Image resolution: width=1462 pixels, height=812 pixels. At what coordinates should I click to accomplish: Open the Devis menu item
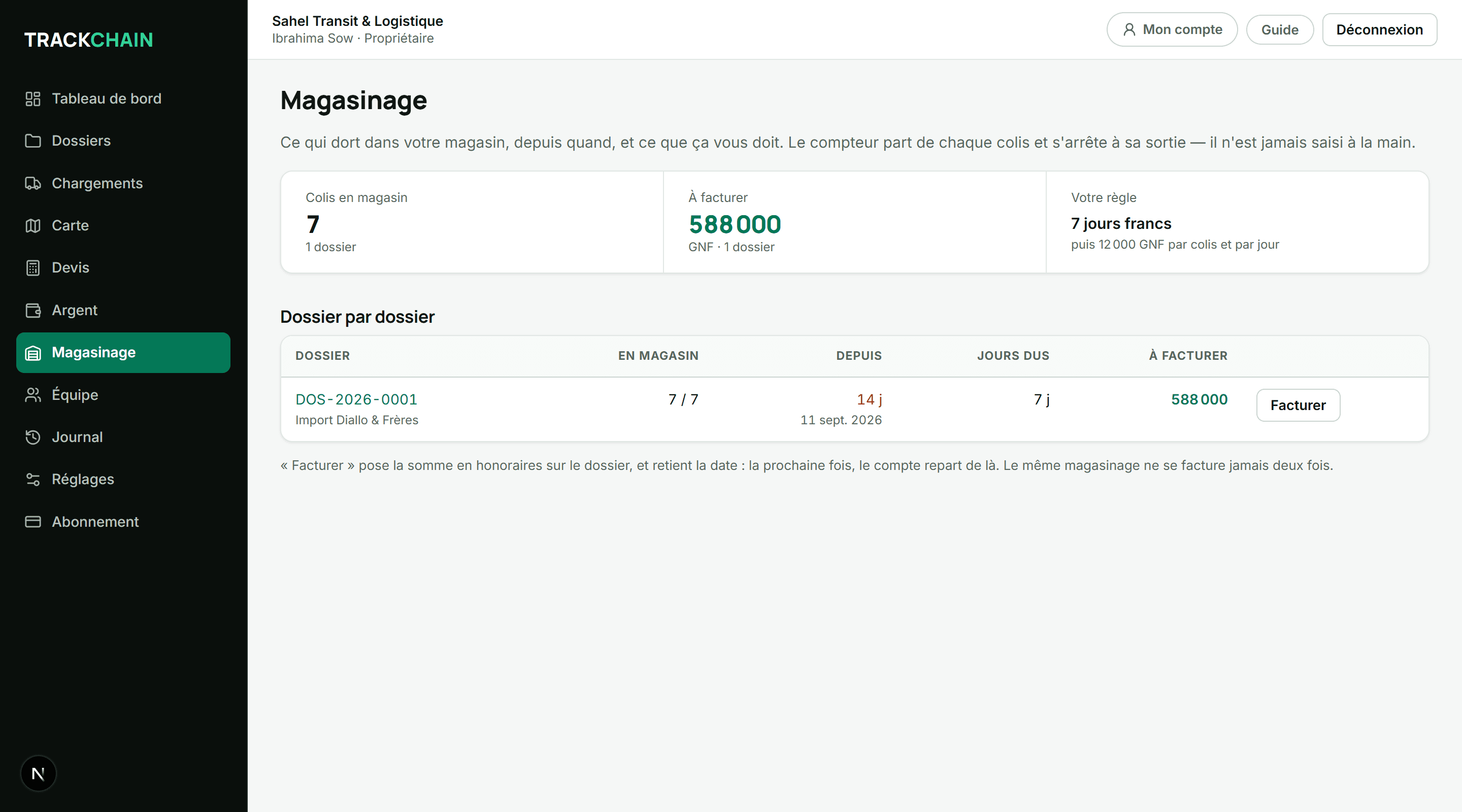pos(123,268)
